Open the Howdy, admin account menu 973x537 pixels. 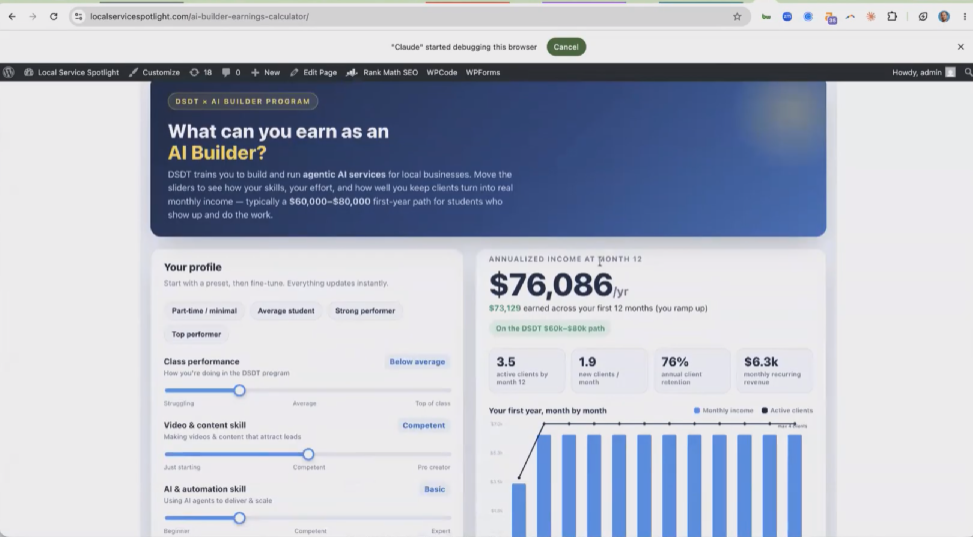coord(923,72)
